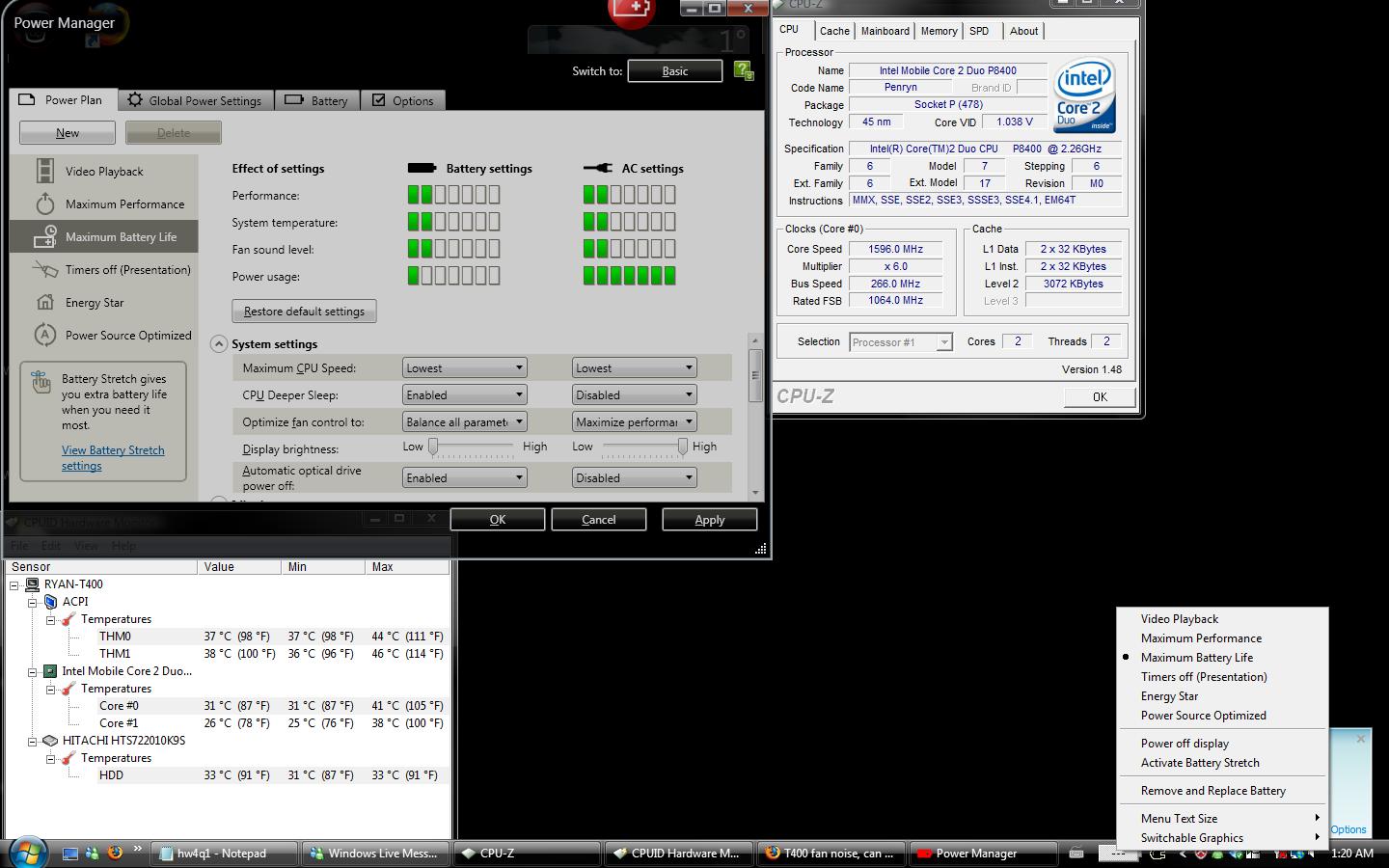Launch Firefox from Quick Launch
The height and width of the screenshot is (868, 1389).
coord(115,854)
